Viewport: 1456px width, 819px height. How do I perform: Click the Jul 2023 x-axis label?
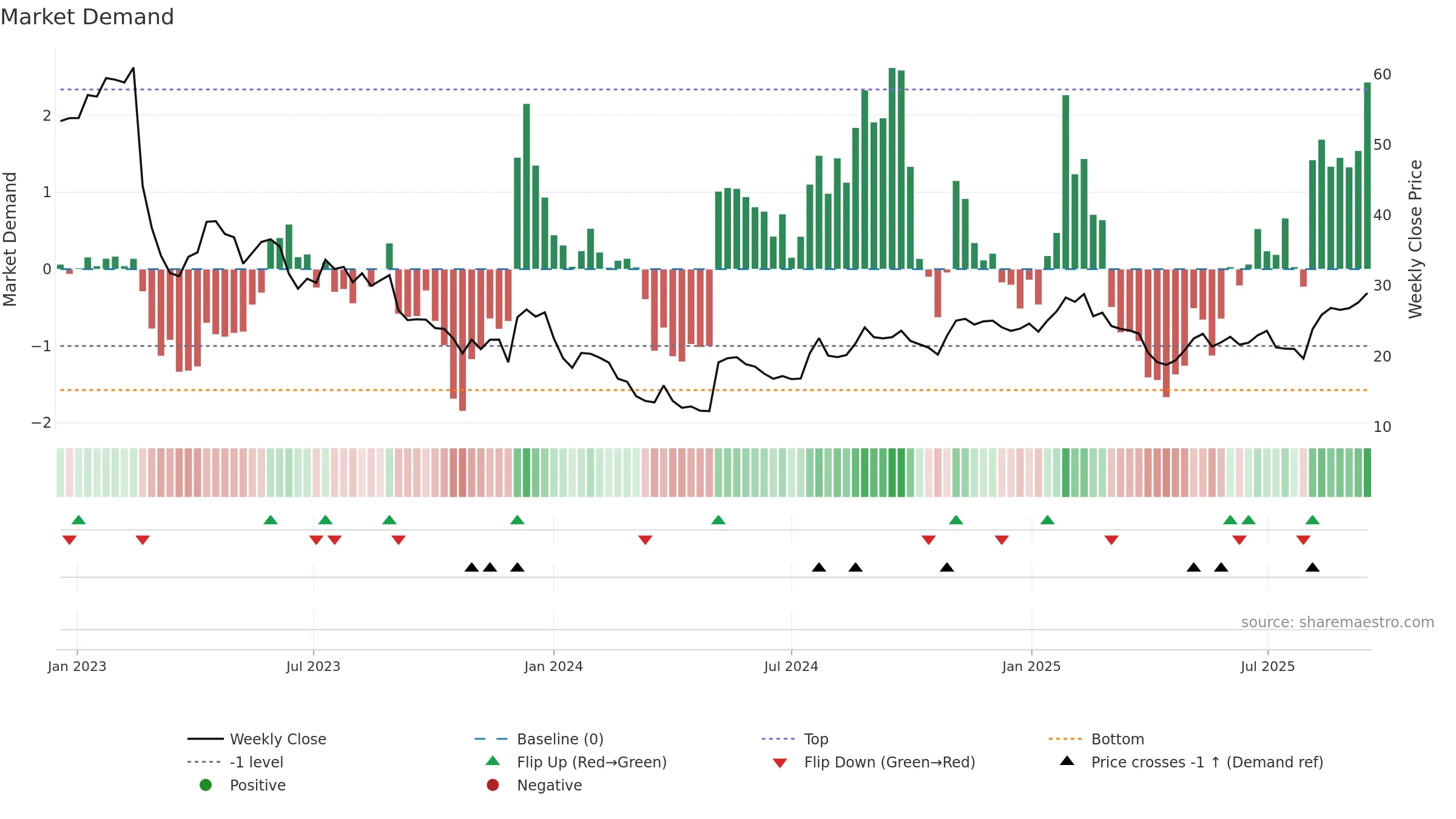[x=313, y=667]
